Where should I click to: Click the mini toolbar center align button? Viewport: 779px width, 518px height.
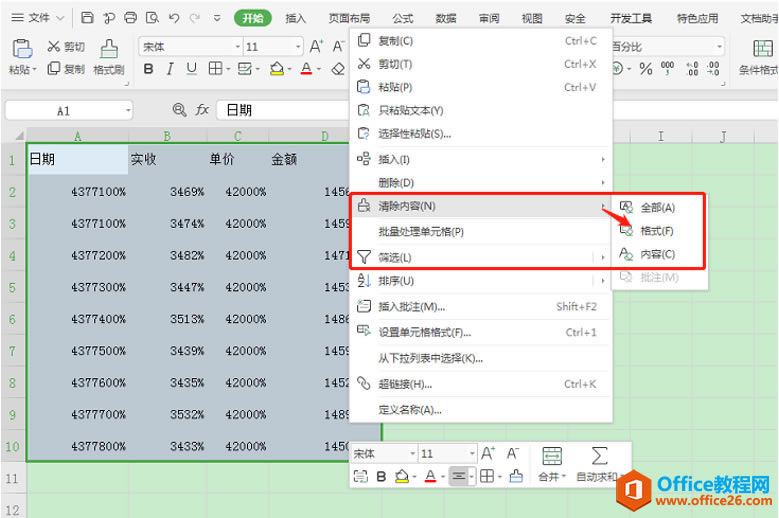pyautogui.click(x=459, y=477)
